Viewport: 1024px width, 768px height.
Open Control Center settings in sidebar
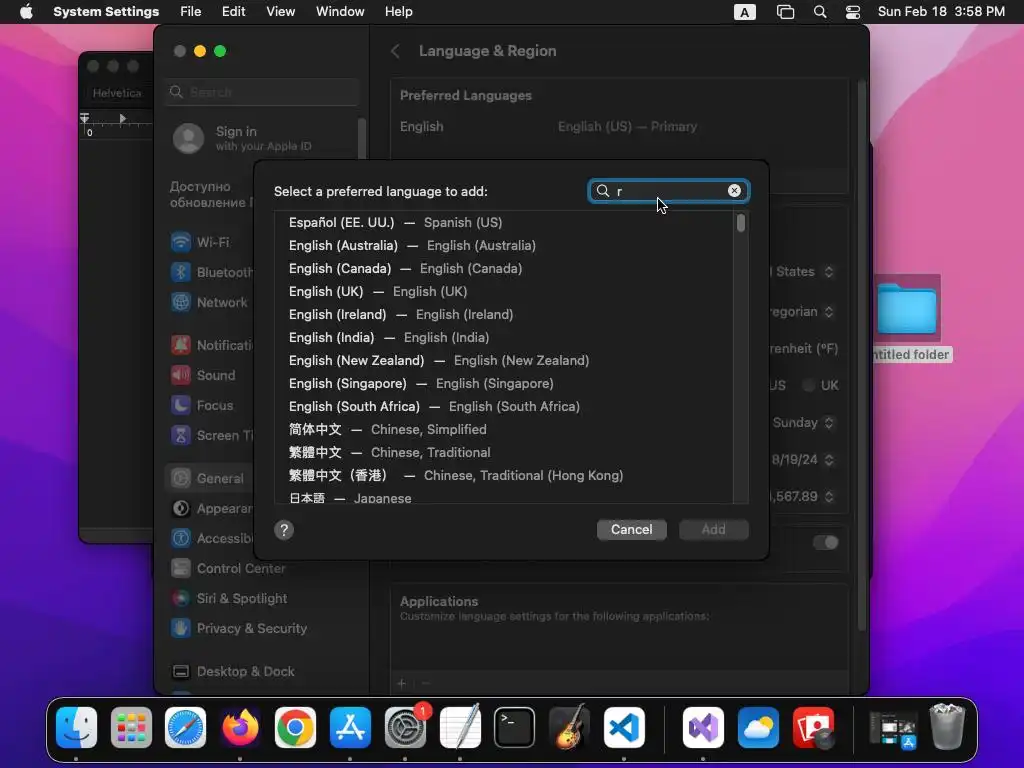(229, 569)
